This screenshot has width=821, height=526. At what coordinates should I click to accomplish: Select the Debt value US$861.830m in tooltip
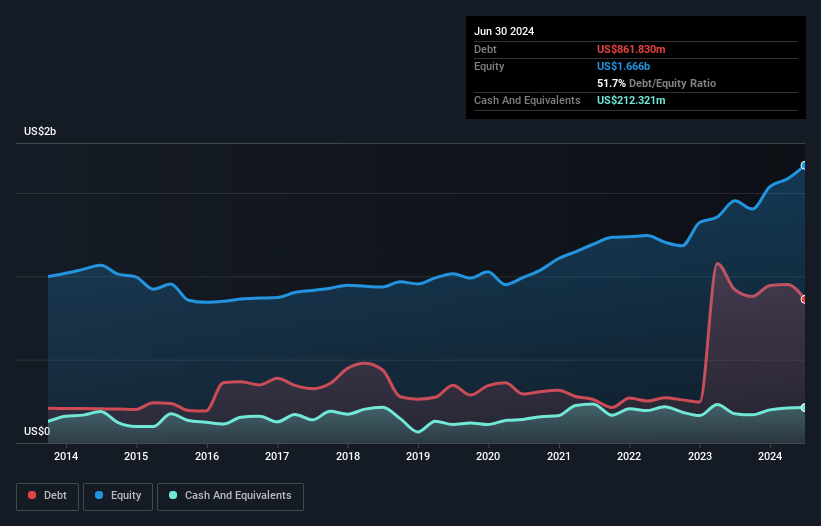pyautogui.click(x=631, y=49)
